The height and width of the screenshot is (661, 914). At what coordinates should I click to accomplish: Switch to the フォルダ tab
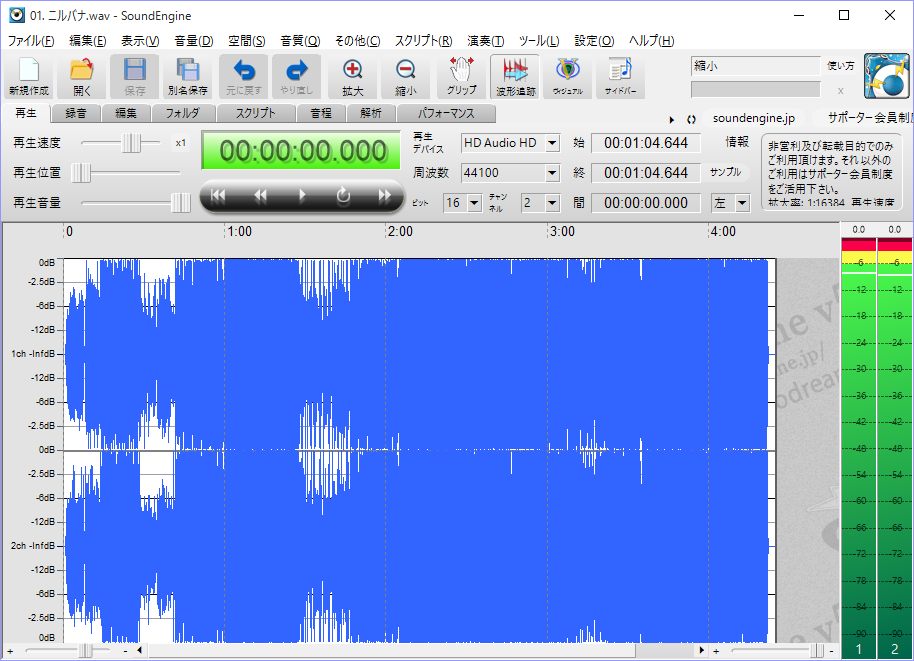click(183, 113)
